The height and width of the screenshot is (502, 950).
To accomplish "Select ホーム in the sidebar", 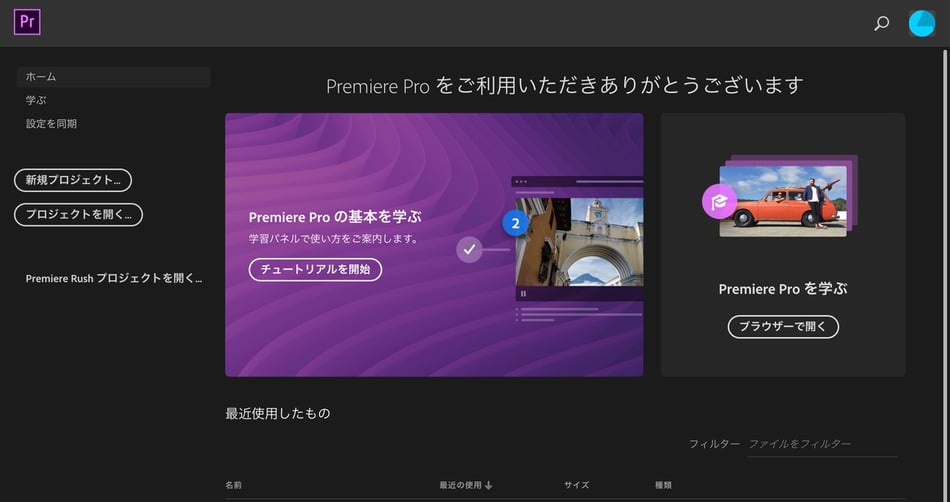I will (x=114, y=77).
